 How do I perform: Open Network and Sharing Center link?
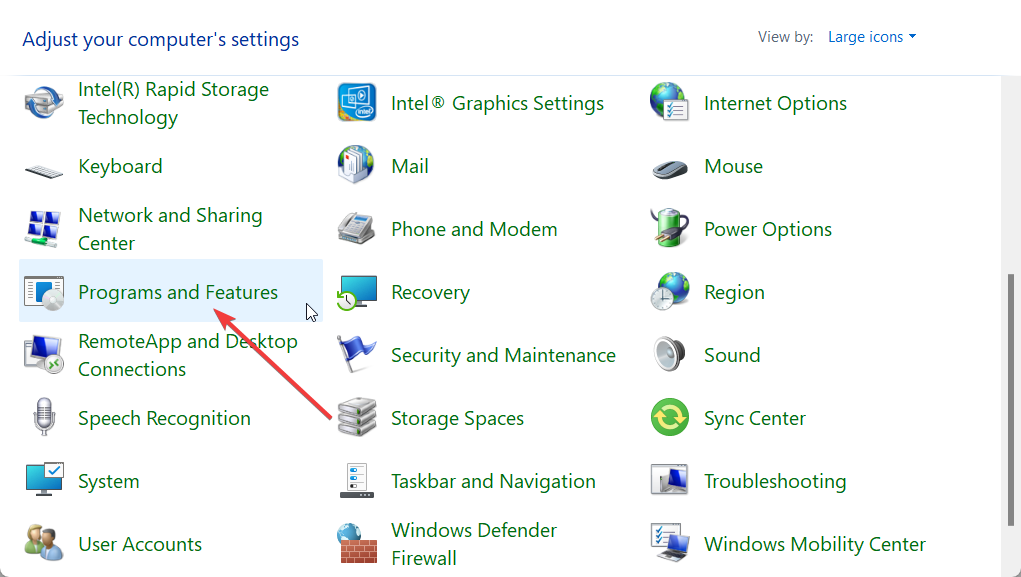(x=170, y=229)
